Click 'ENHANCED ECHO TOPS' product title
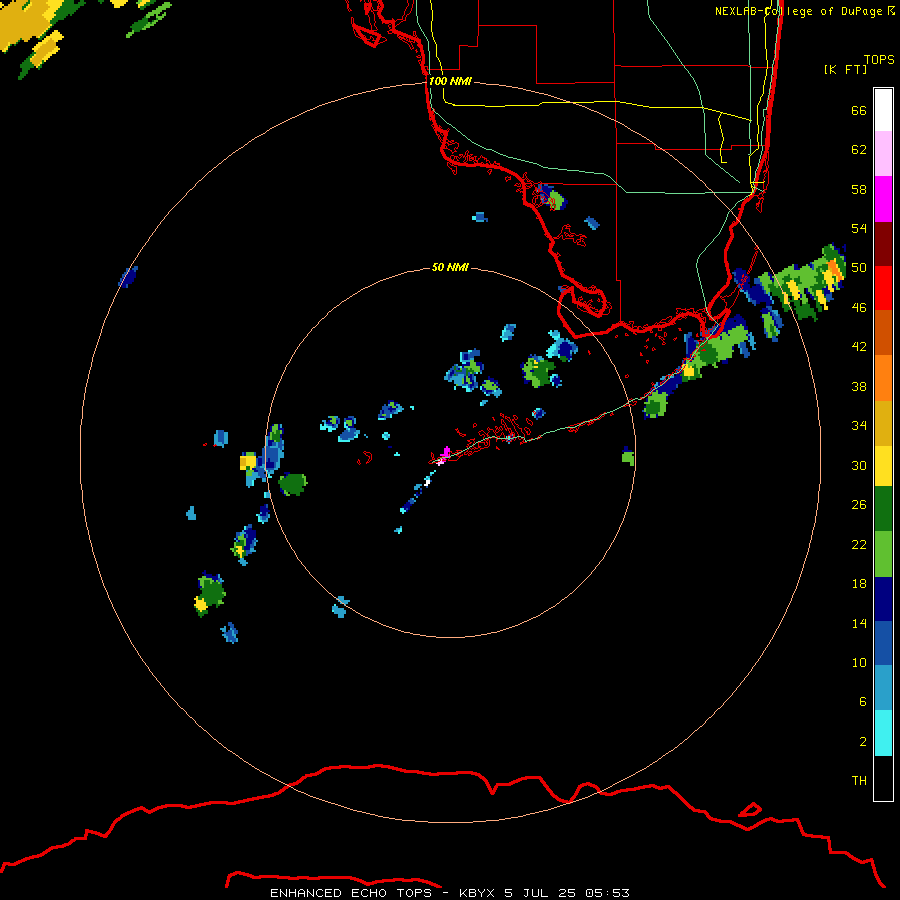Screen dimensions: 900x900 click(351, 893)
